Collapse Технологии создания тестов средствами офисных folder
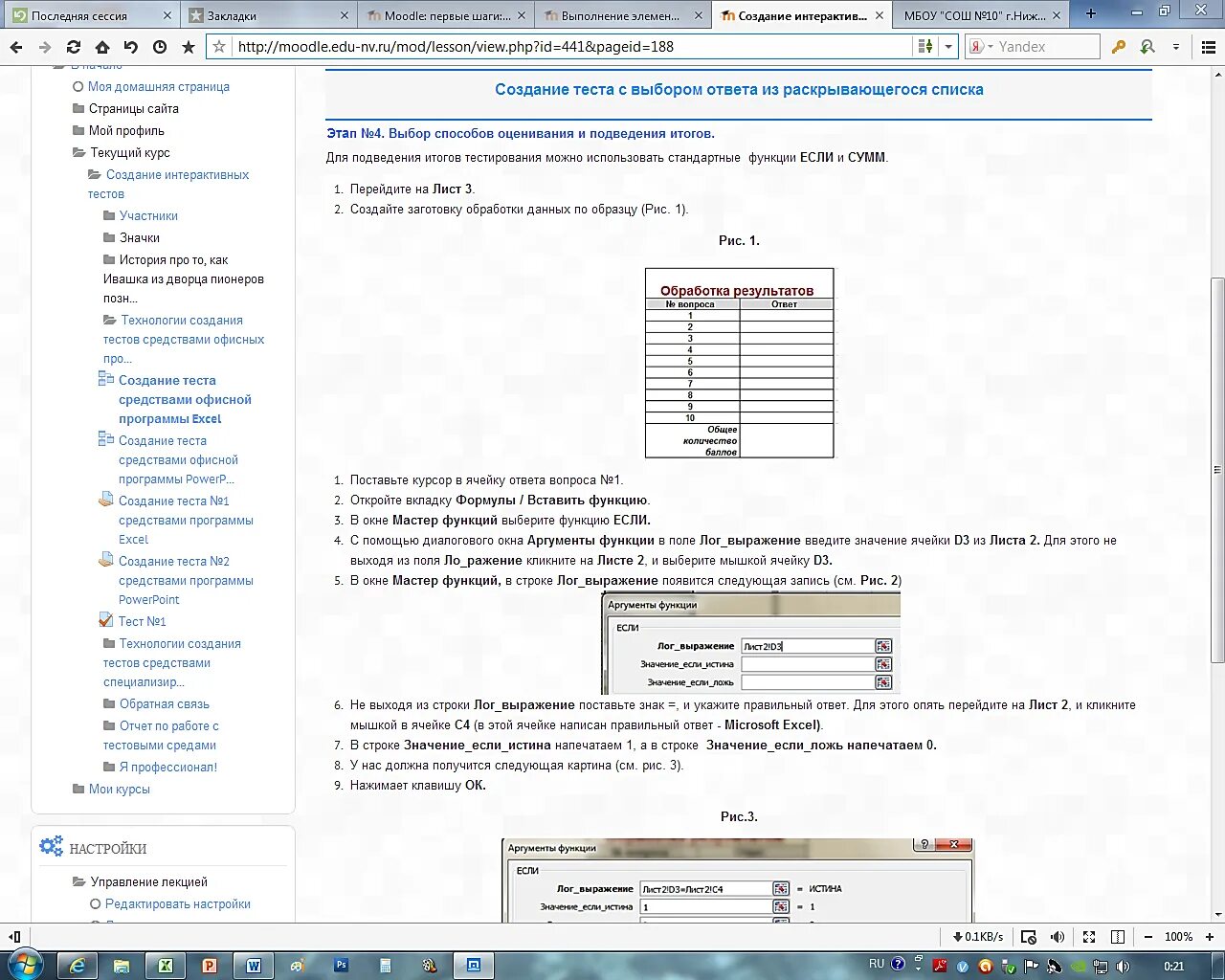This screenshot has width=1225, height=980. [x=110, y=320]
